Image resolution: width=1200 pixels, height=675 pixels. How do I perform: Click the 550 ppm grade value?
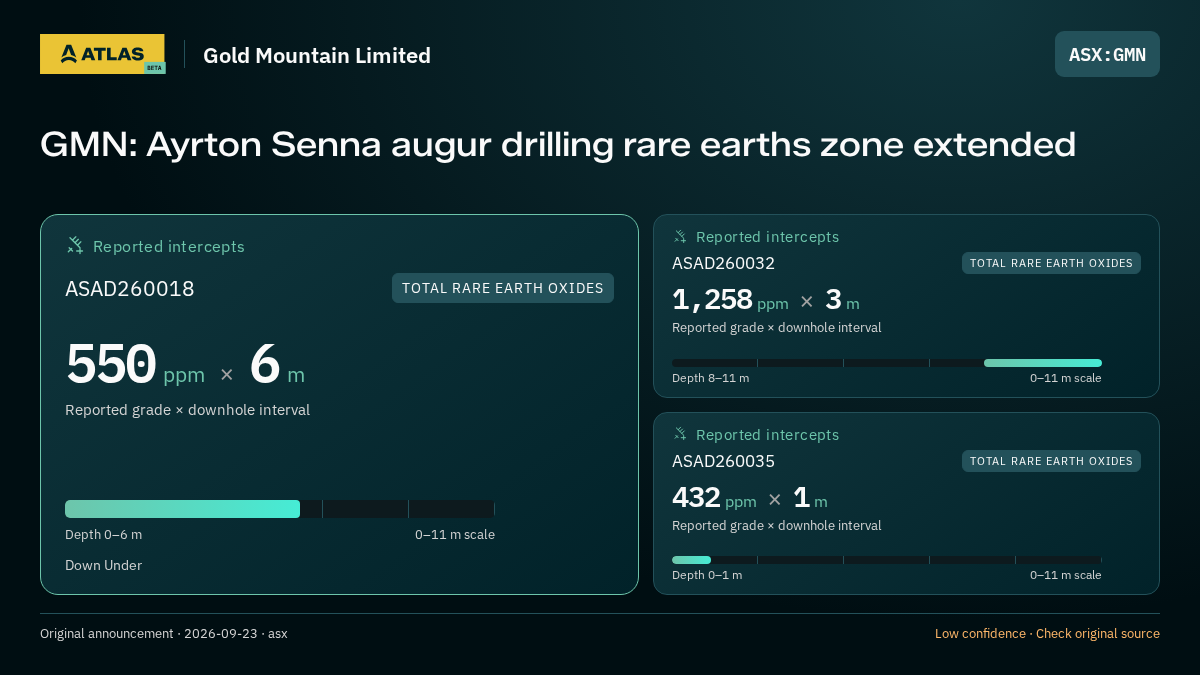(x=135, y=365)
